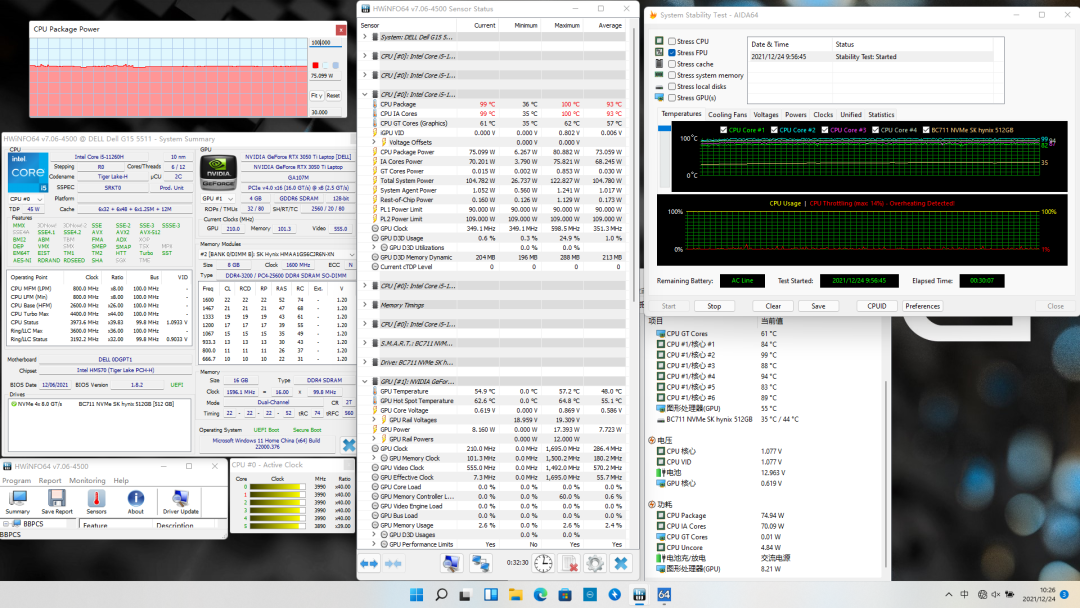The height and width of the screenshot is (608, 1080).
Task: Open Help menu in HWiNFO64
Action: (x=121, y=481)
